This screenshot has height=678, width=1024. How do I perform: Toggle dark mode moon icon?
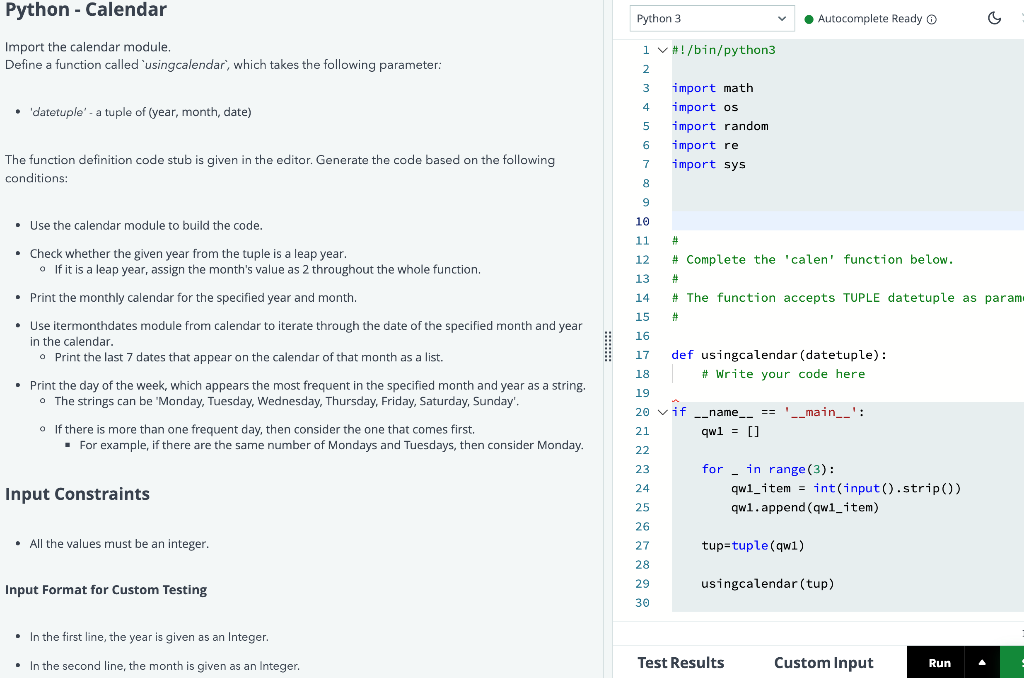point(994,18)
